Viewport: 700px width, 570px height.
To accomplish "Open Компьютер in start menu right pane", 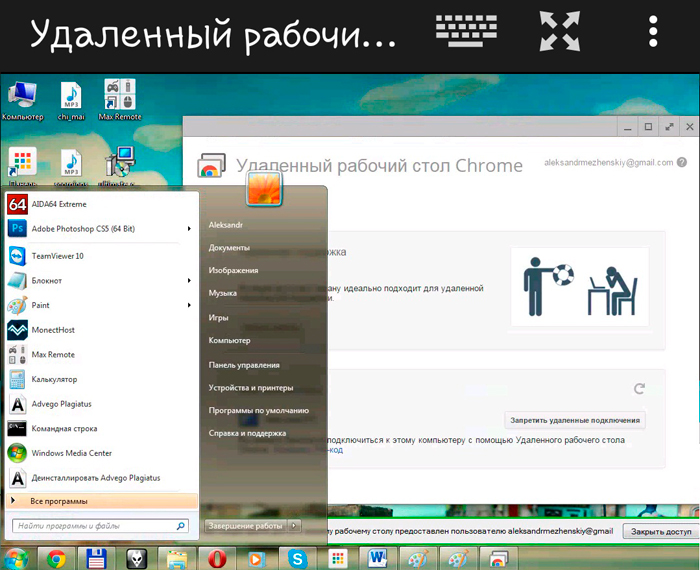I will [229, 340].
